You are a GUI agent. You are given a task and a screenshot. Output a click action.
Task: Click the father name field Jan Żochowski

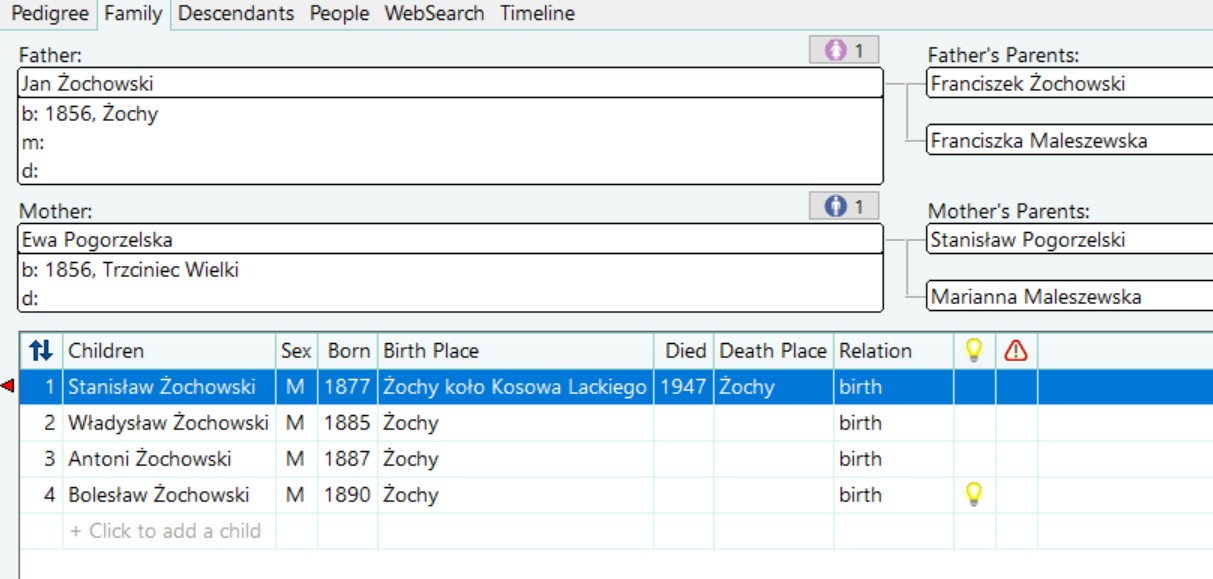(450, 84)
